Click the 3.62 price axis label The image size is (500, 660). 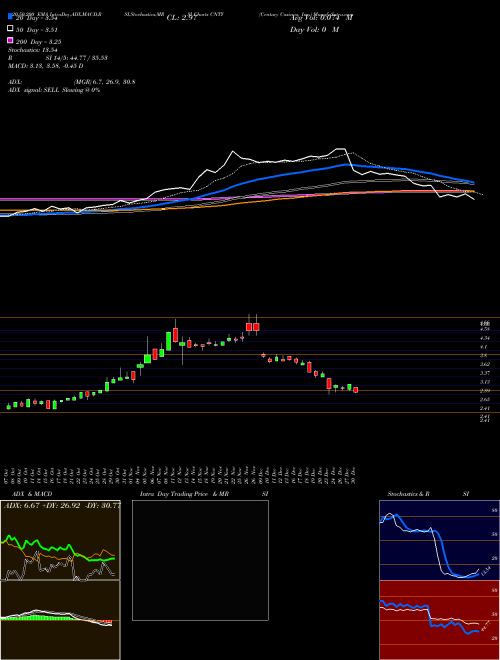(484, 364)
